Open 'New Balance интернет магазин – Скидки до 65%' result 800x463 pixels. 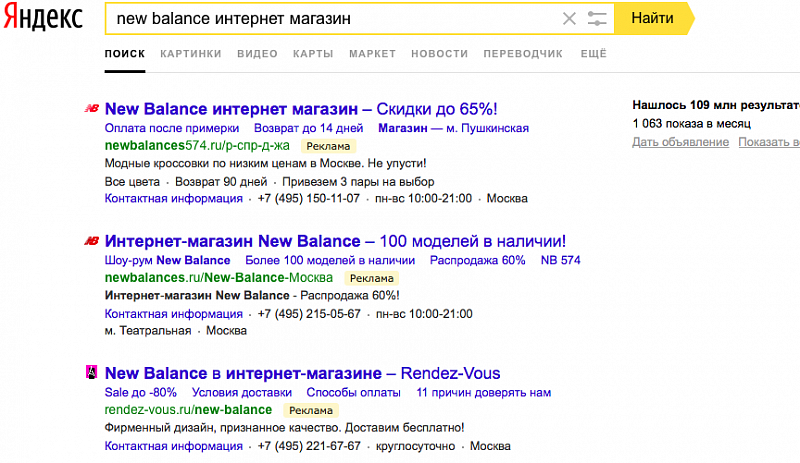click(301, 109)
